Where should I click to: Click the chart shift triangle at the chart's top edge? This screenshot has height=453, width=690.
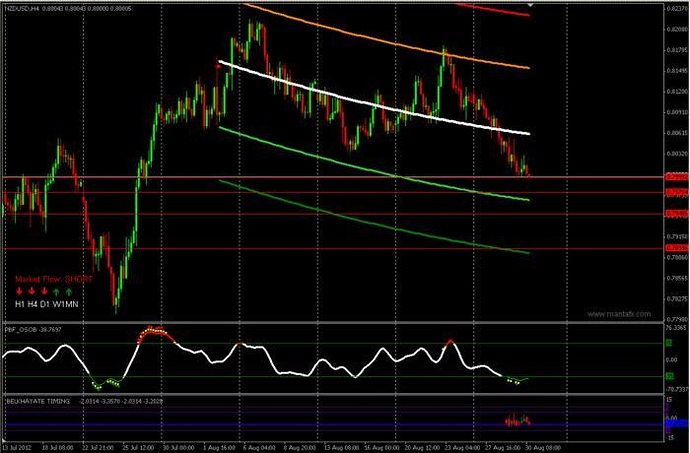click(530, 5)
